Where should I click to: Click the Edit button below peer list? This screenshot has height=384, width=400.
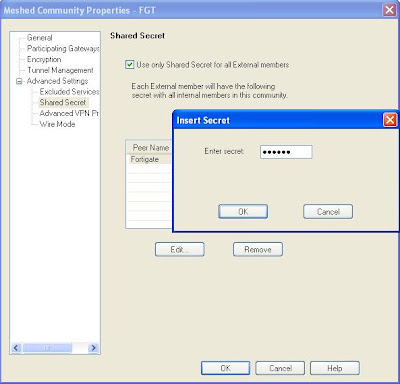click(x=180, y=249)
